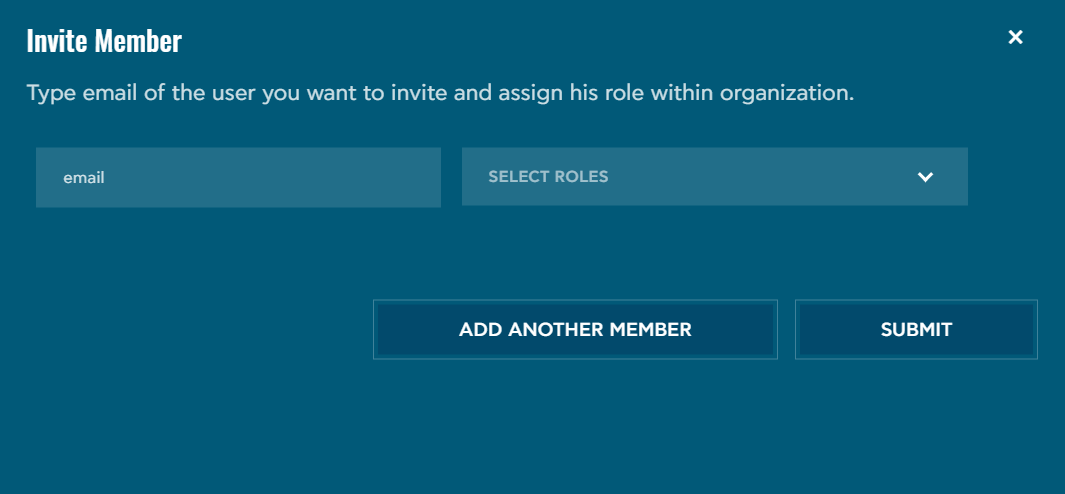Screen dimensions: 1065x494
Task: Click the X icon at top right
Action: pos(1016,38)
